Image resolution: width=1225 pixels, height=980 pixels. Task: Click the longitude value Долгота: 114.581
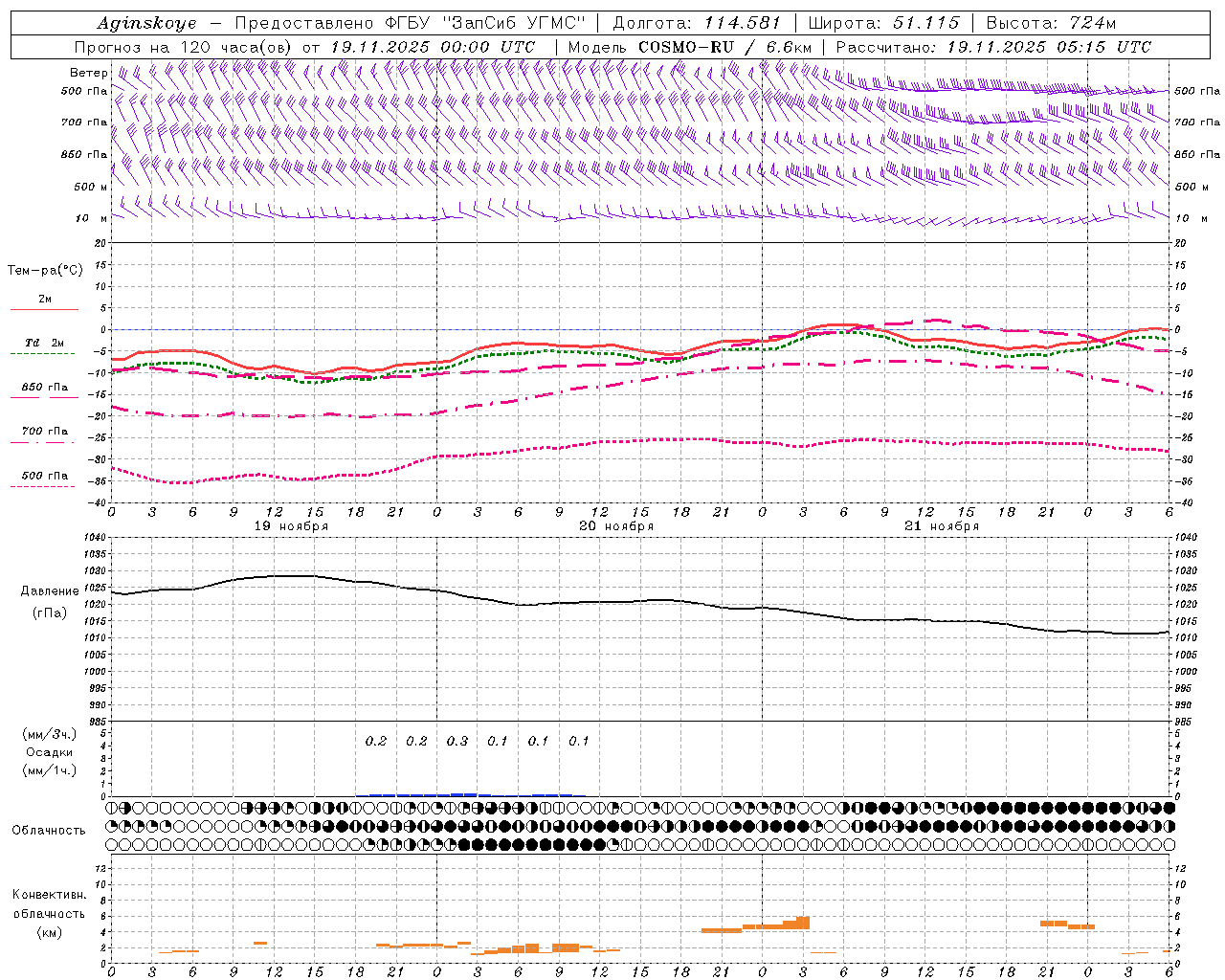point(696,23)
